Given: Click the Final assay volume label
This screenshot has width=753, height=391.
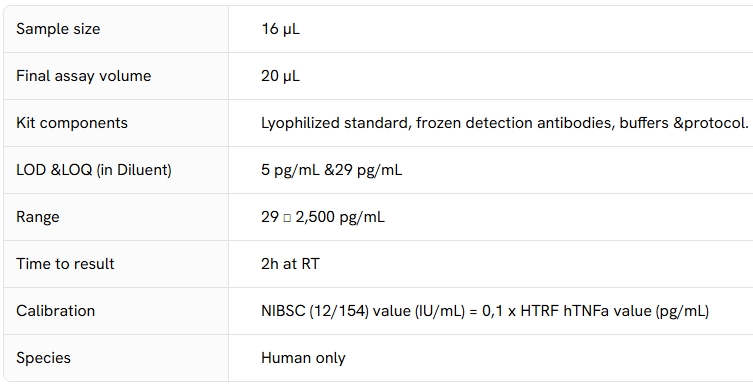Looking at the screenshot, I should [84, 76].
